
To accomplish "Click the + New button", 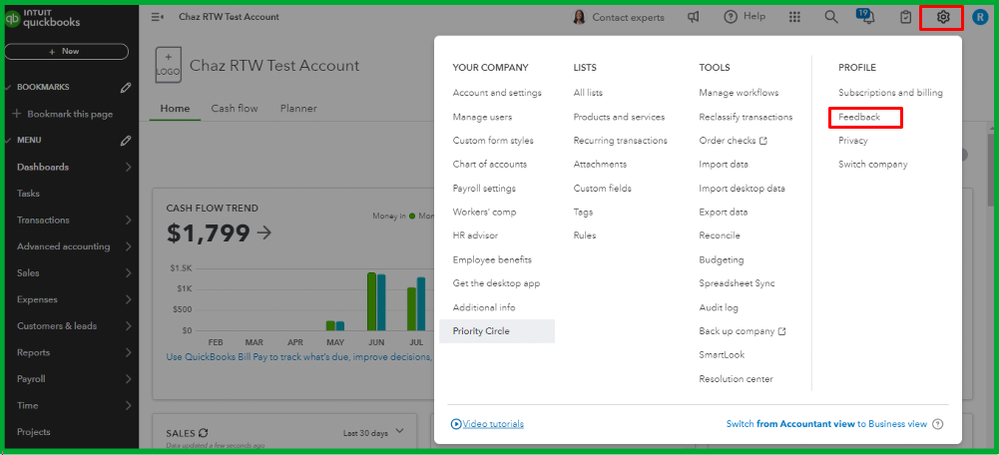I will click(66, 51).
